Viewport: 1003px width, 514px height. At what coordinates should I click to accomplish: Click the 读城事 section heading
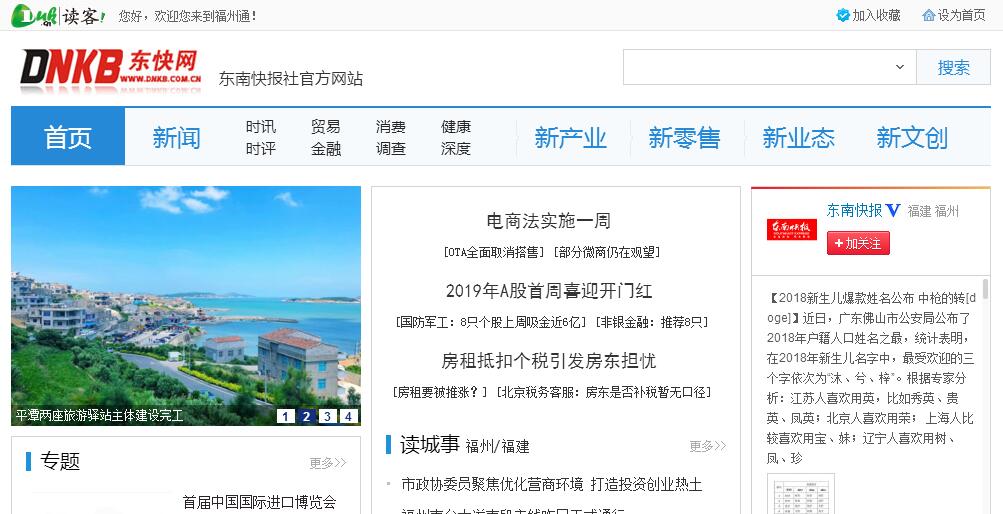coord(430,445)
